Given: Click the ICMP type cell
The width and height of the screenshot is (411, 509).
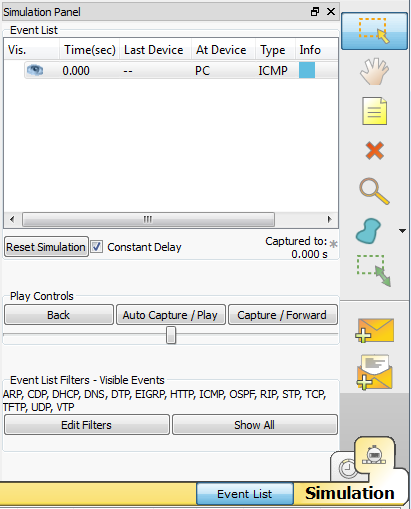Looking at the screenshot, I should [x=273, y=71].
